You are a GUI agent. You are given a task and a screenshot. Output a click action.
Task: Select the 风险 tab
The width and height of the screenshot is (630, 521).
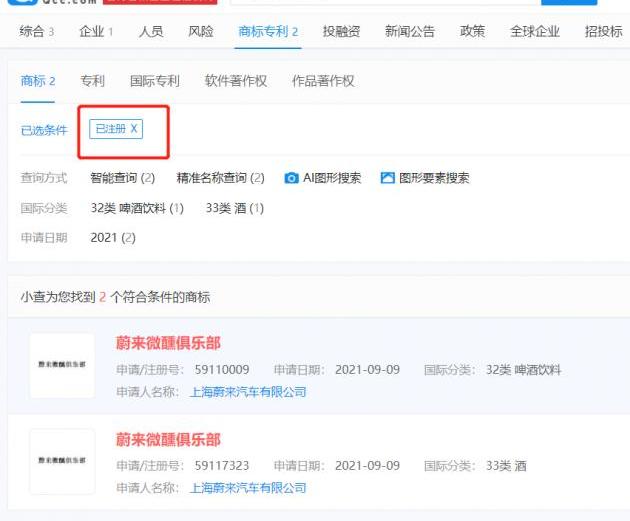point(200,31)
